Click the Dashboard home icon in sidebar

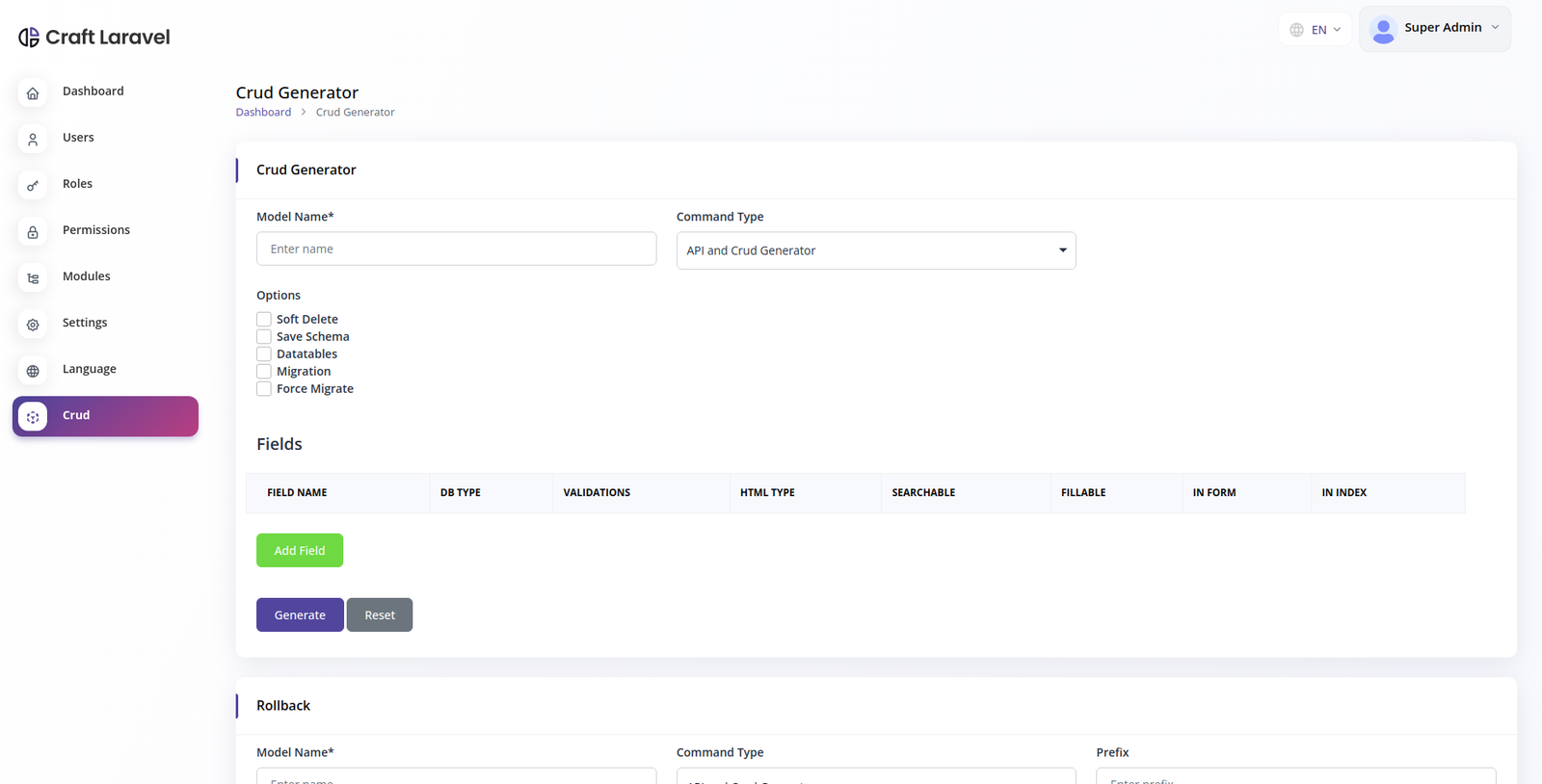point(33,93)
